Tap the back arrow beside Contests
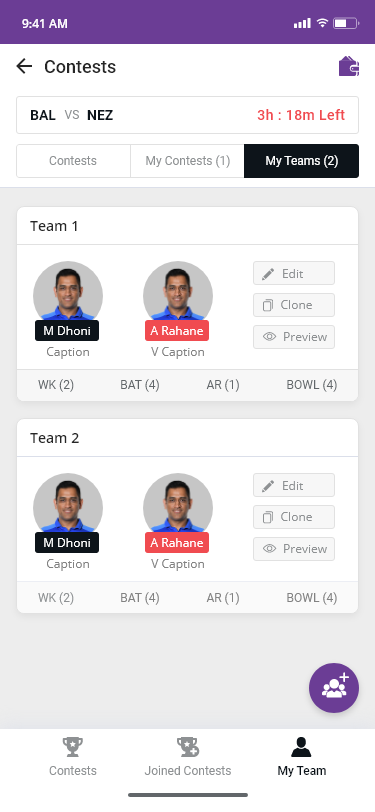The width and height of the screenshot is (375, 812). pos(24,66)
